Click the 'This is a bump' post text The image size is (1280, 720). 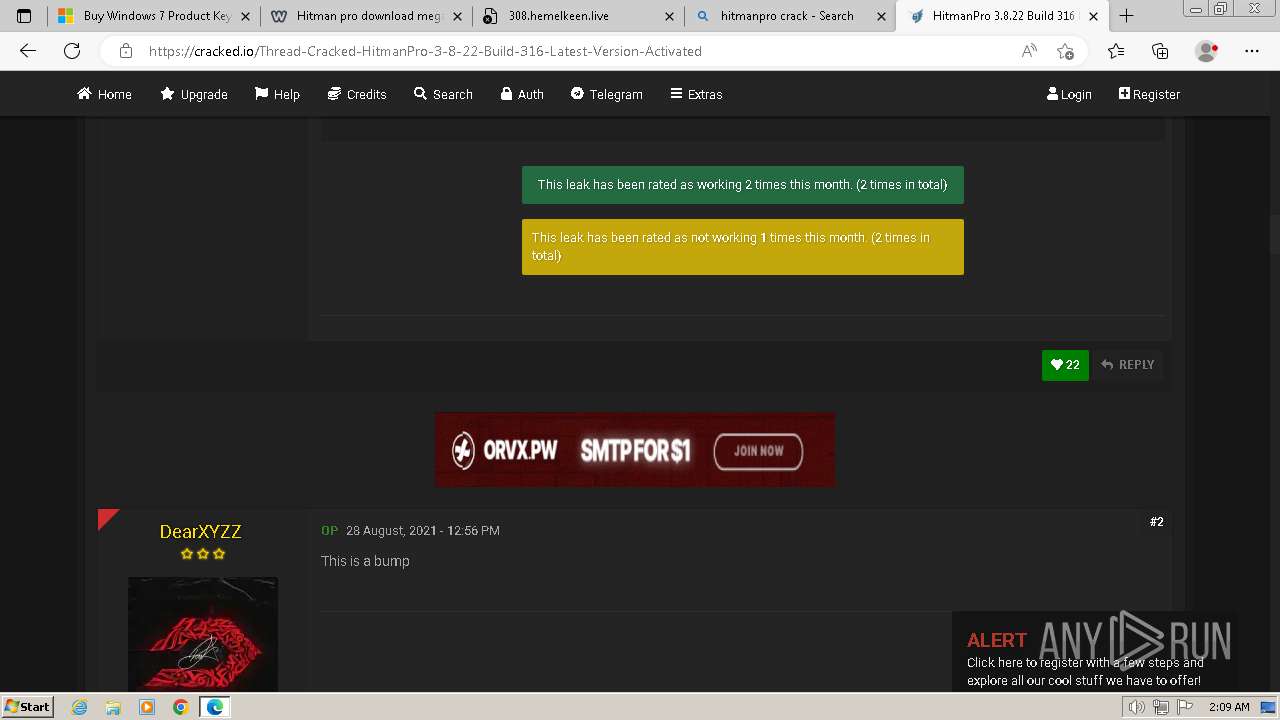click(365, 561)
